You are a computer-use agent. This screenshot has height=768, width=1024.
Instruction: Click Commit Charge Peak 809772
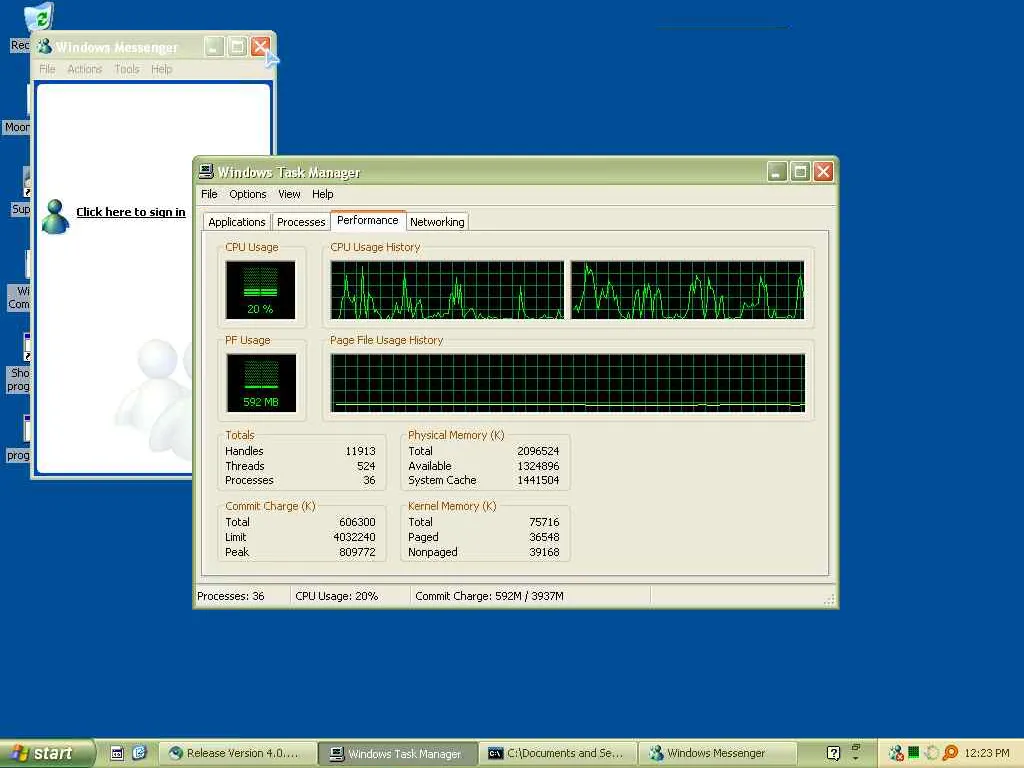357,552
